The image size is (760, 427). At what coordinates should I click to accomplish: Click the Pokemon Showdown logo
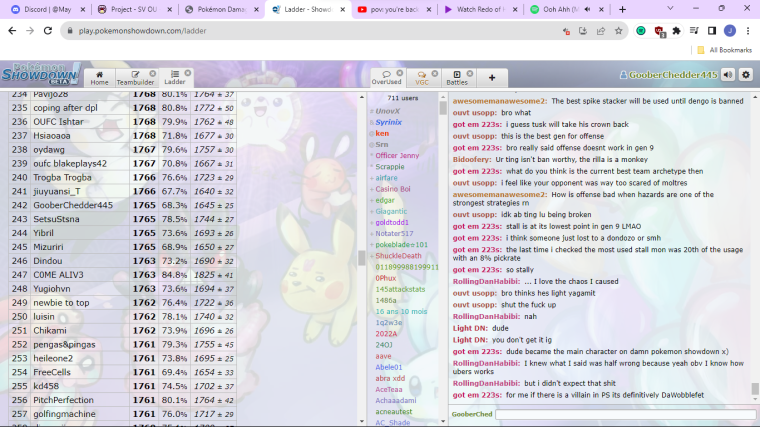40,74
